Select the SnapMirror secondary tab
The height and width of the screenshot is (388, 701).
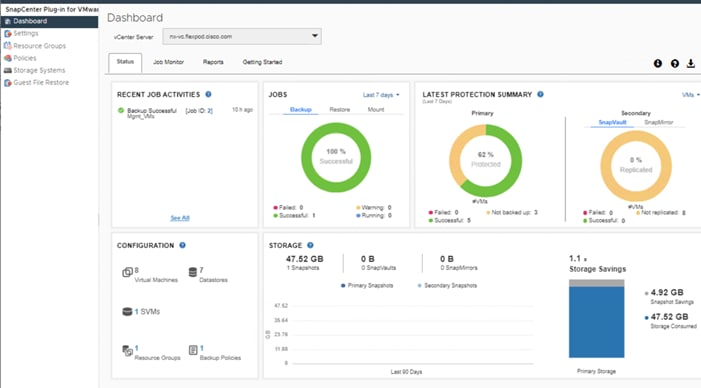659,122
